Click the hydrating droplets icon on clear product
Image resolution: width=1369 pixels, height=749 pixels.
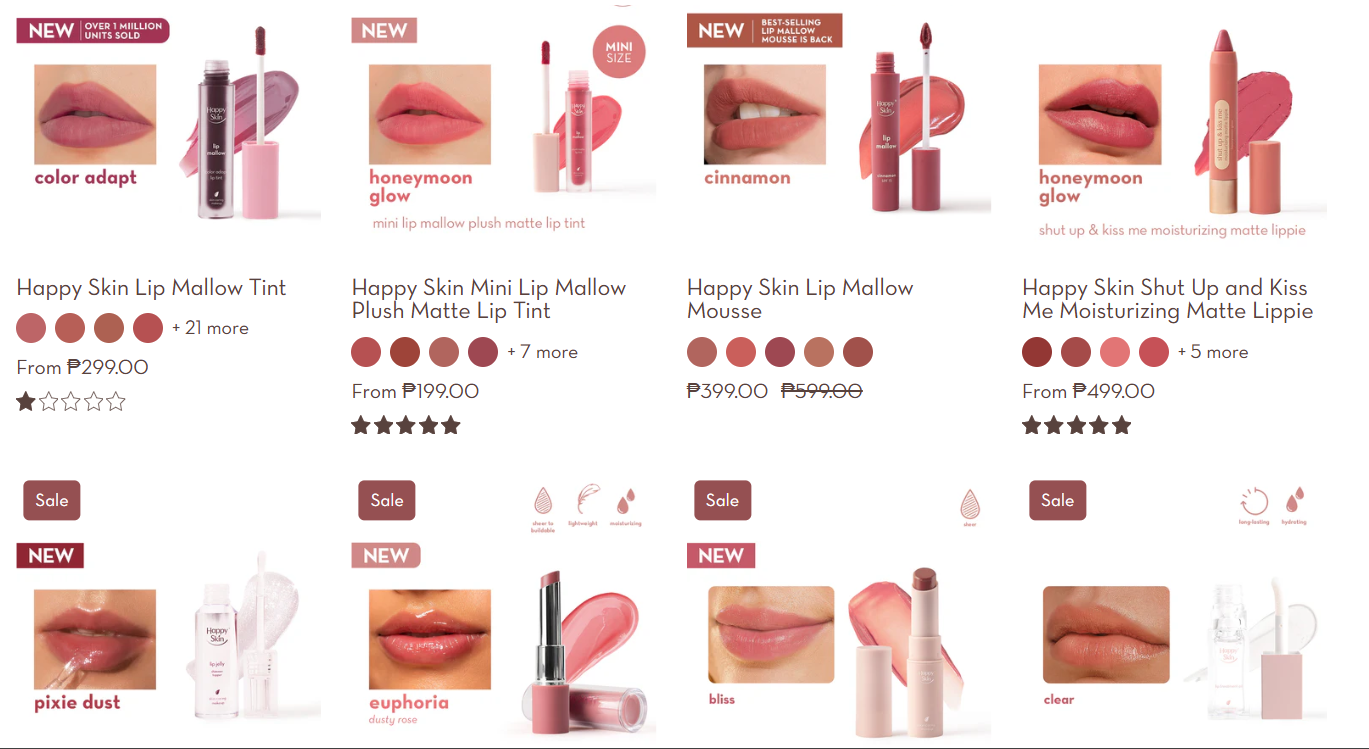pos(1294,500)
